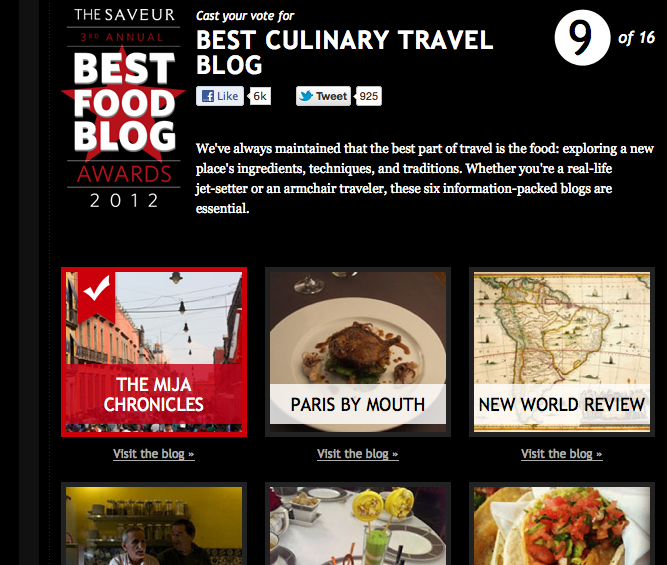Screen dimensions: 667x565
Task: Click the Paris By Mouth title label
Action: (x=358, y=404)
